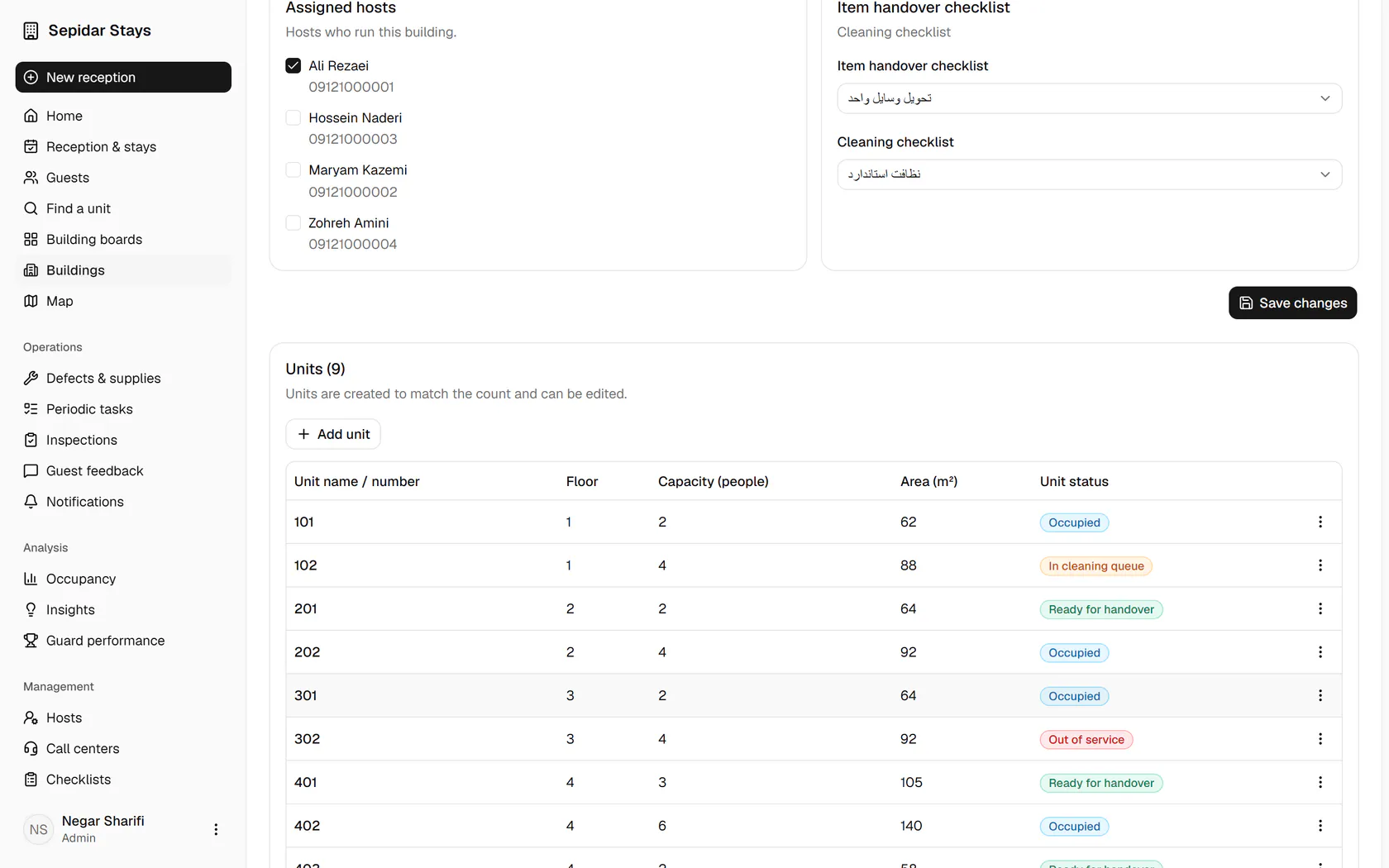
Task: Click the Find a unit search icon
Action: coord(31,208)
